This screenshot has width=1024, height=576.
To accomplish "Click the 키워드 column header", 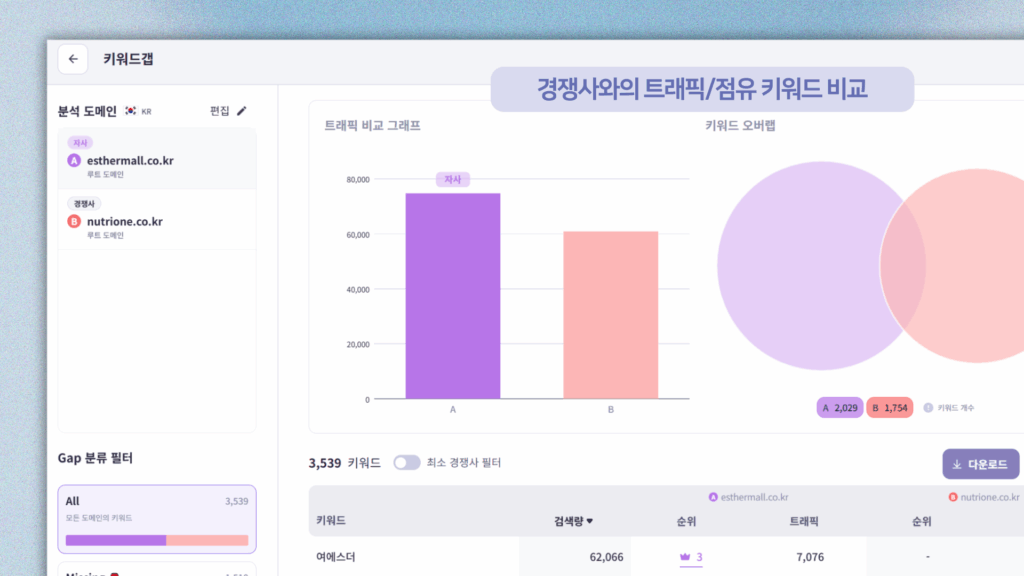I will click(332, 521).
